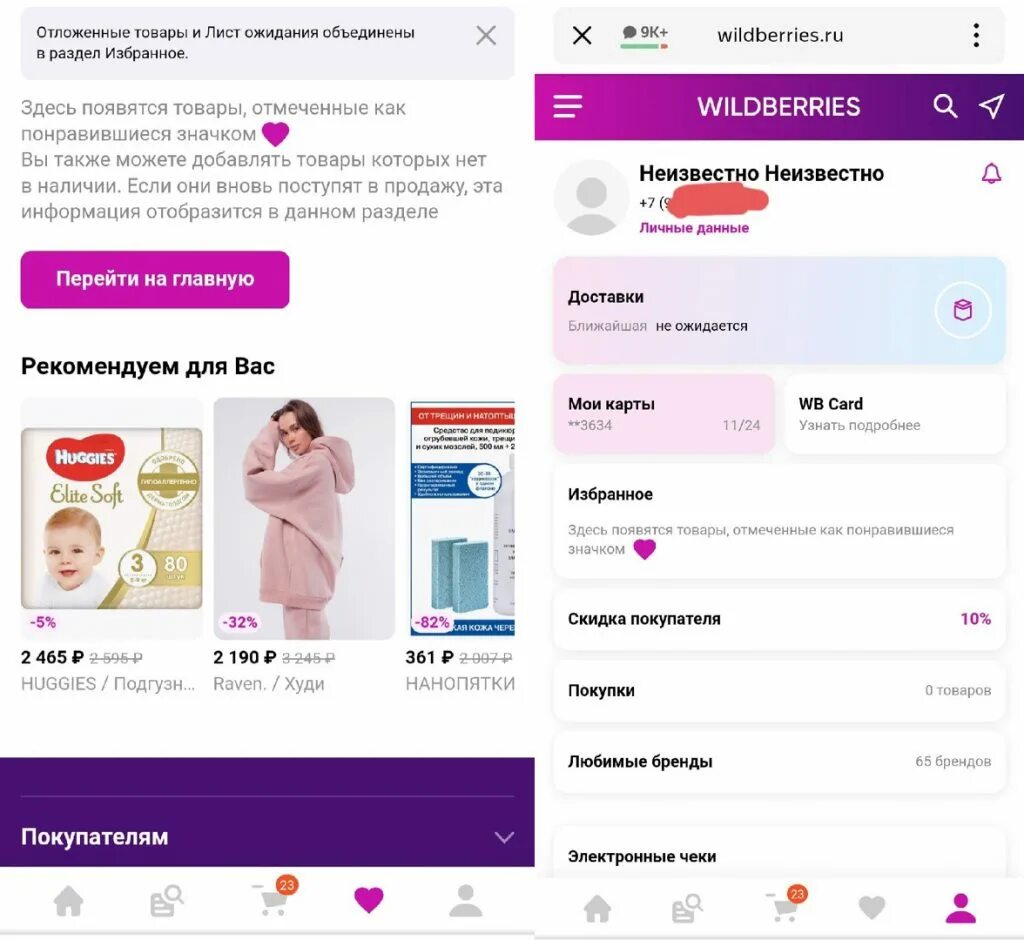This screenshot has height=940, width=1024.
Task: Open the cart with 23 items on left
Action: pos(274,897)
